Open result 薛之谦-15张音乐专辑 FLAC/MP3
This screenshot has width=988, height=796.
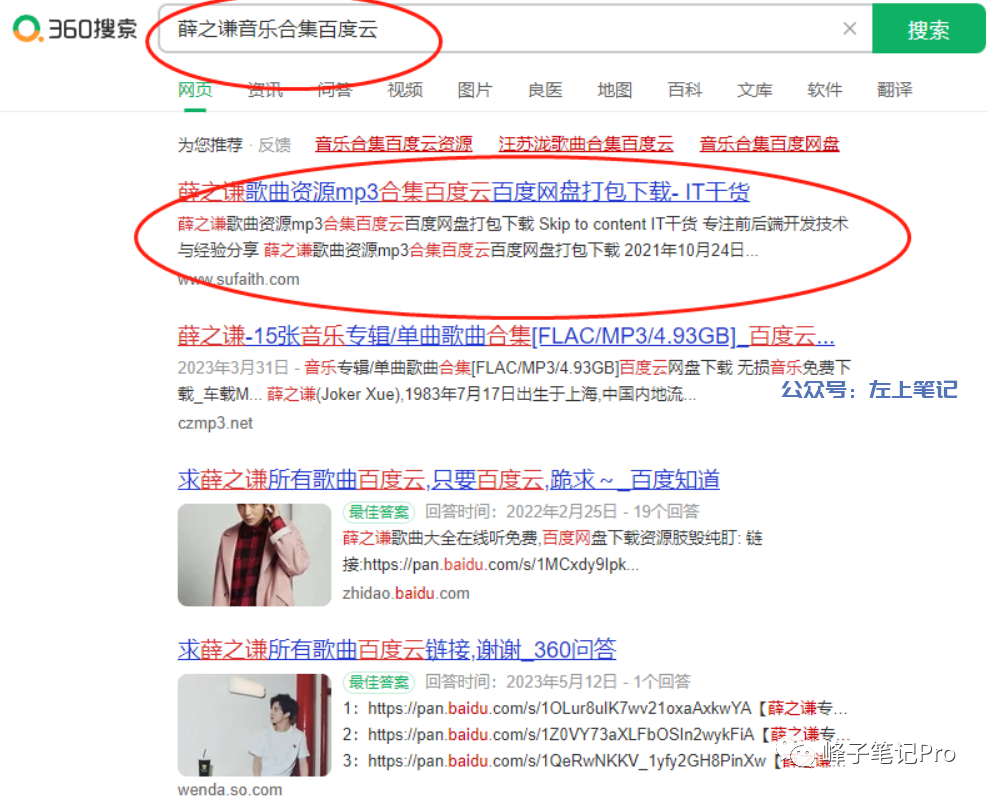506,336
